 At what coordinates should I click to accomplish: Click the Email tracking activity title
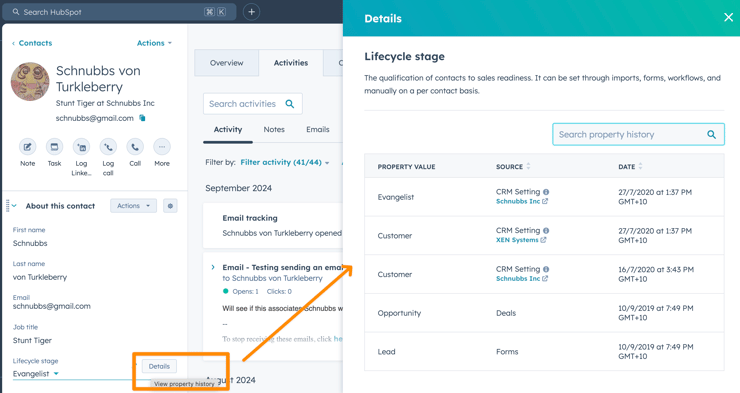coord(250,218)
